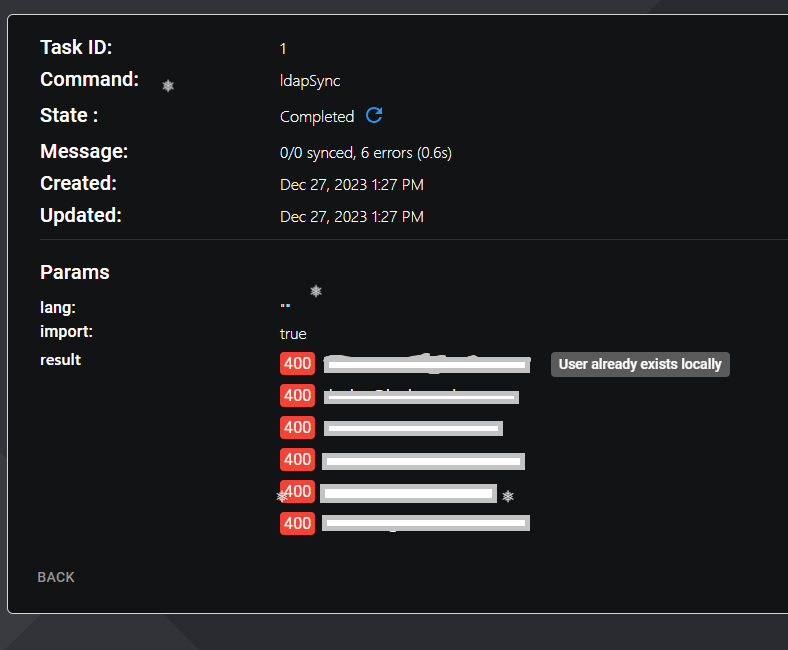Click the fourth red 400 badge
This screenshot has height=650, width=788.
click(x=297, y=459)
